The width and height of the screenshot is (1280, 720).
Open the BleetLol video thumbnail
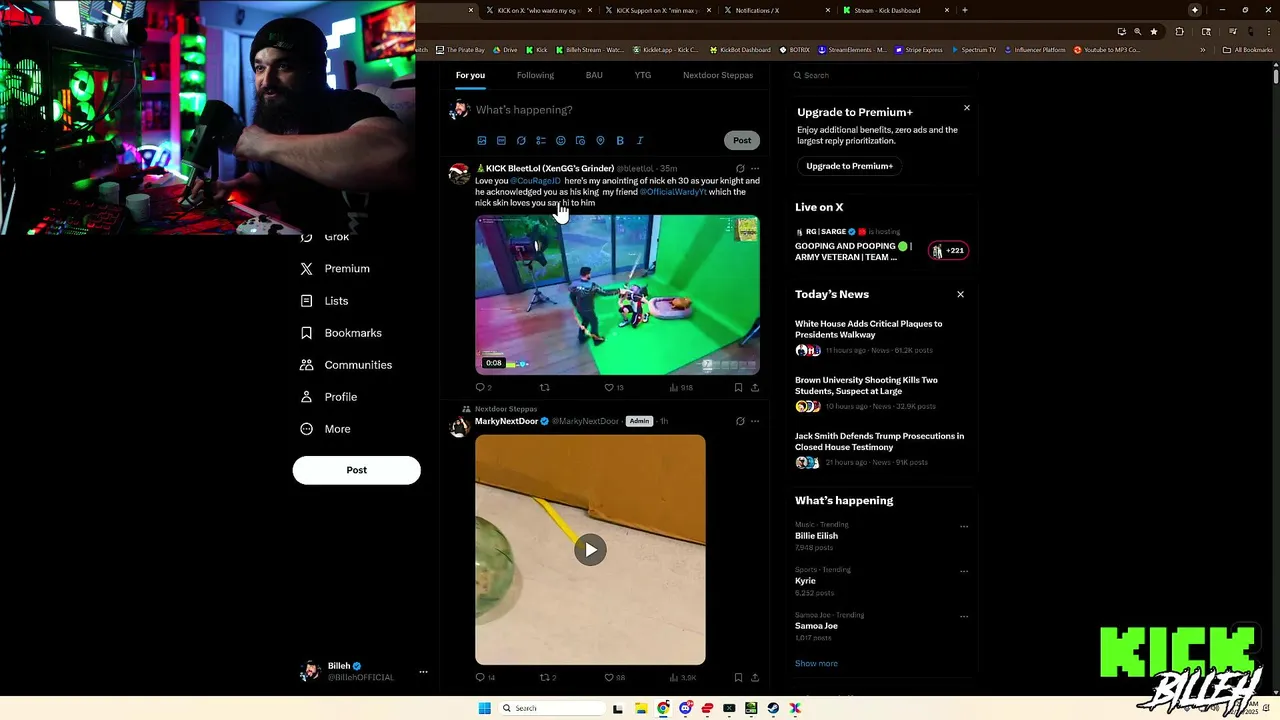click(x=617, y=295)
